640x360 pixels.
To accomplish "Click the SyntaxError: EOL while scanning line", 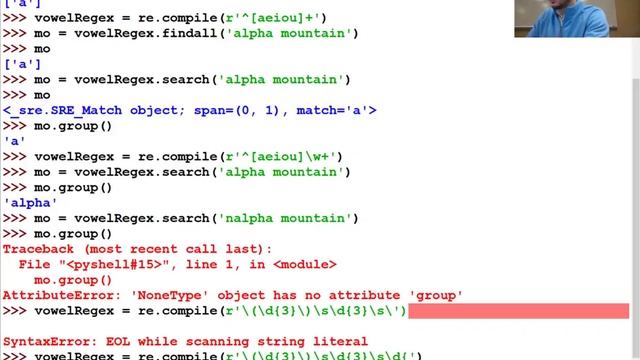I will 185,342.
